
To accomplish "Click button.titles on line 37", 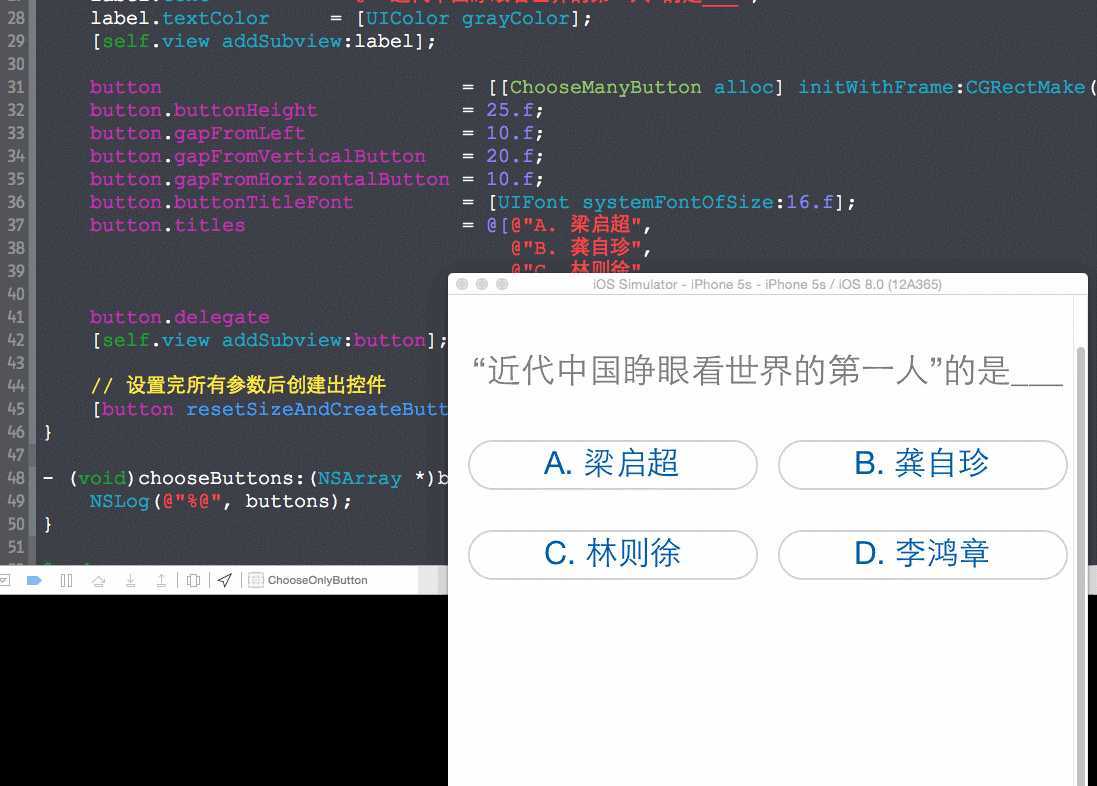I will (x=167, y=225).
